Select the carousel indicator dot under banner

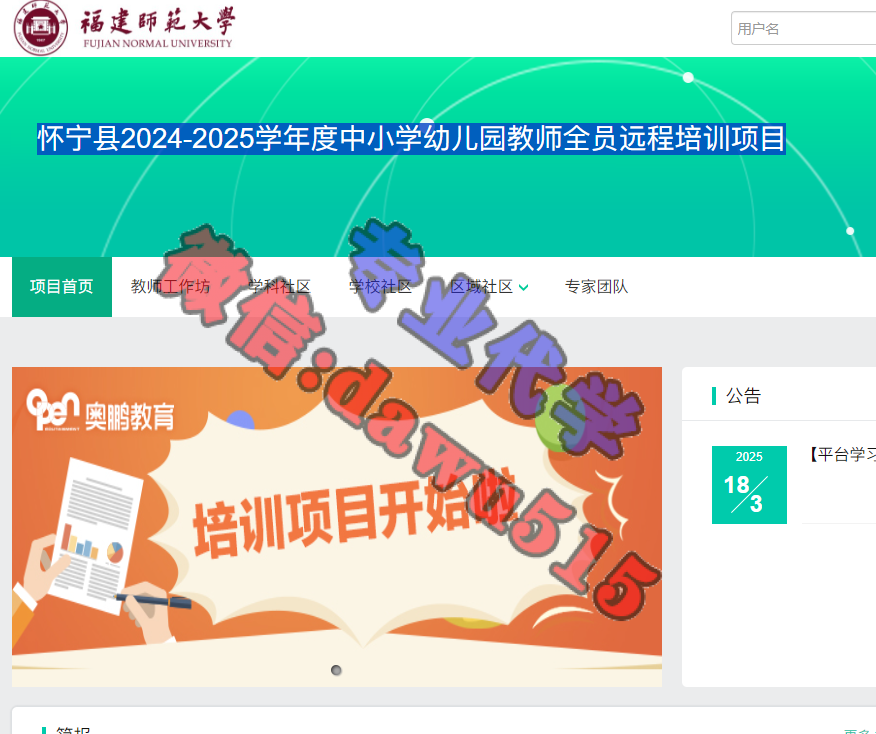tap(336, 670)
